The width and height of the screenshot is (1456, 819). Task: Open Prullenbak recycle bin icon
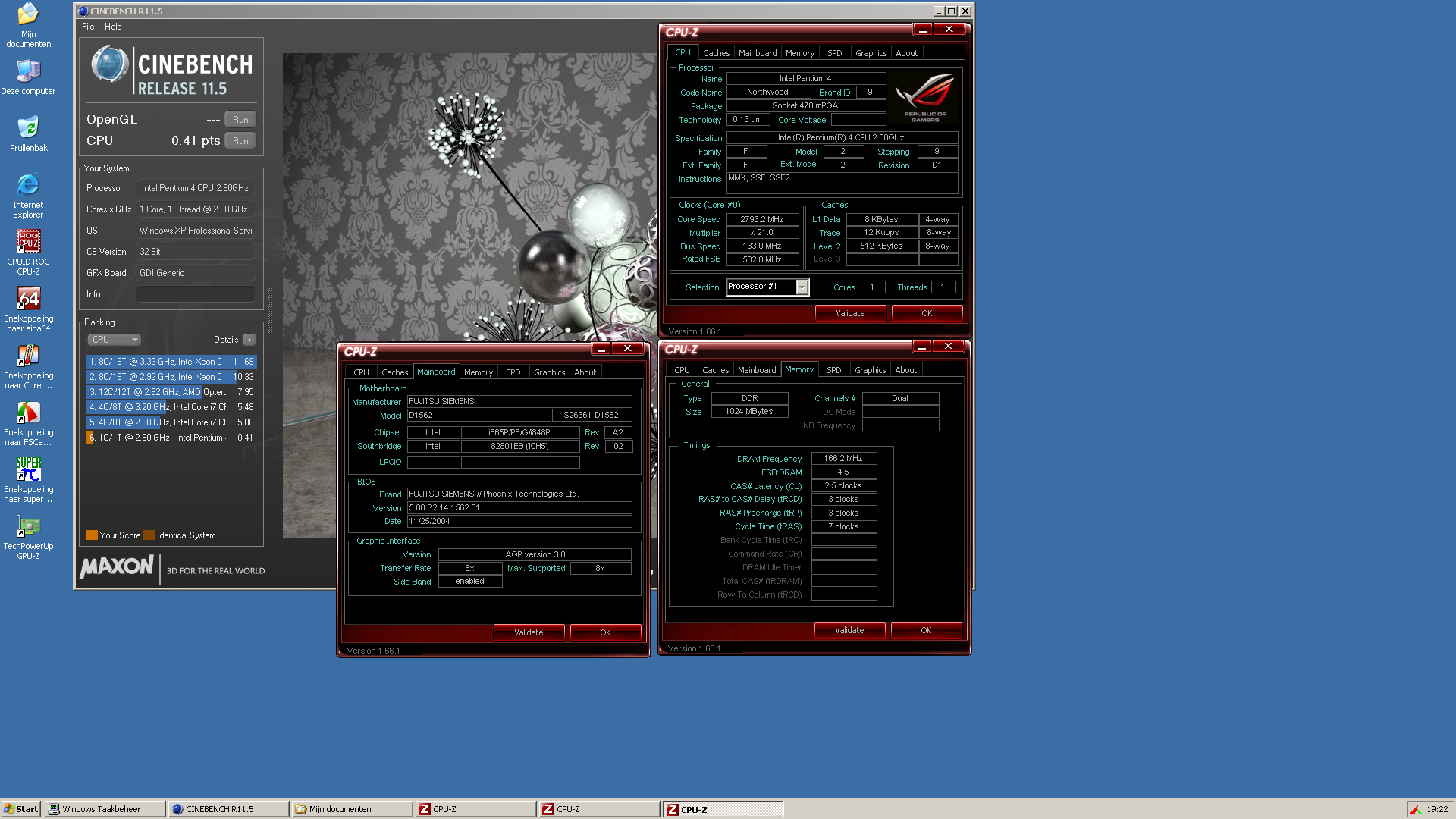coord(28,133)
